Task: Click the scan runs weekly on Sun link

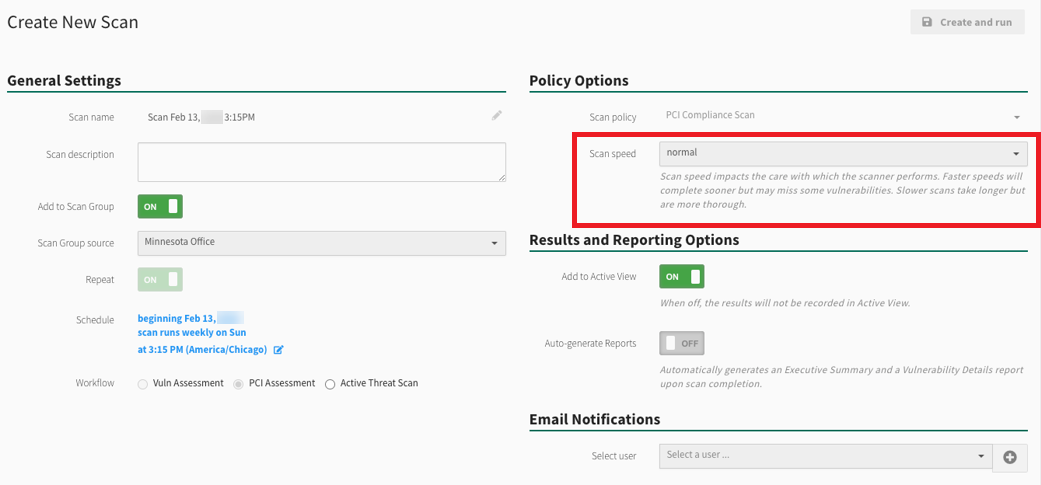Action: [x=191, y=333]
